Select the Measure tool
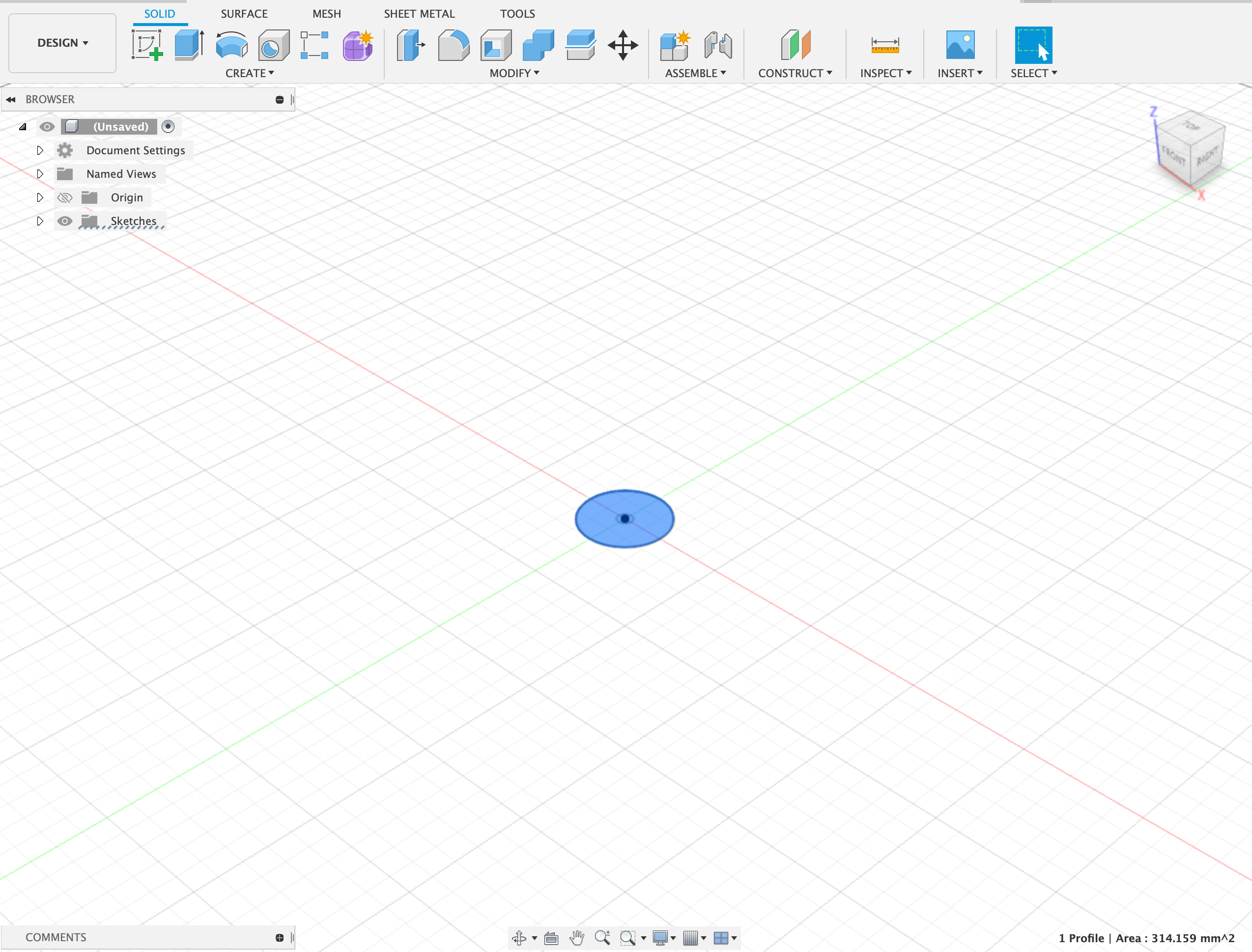1252x952 pixels. (x=885, y=45)
